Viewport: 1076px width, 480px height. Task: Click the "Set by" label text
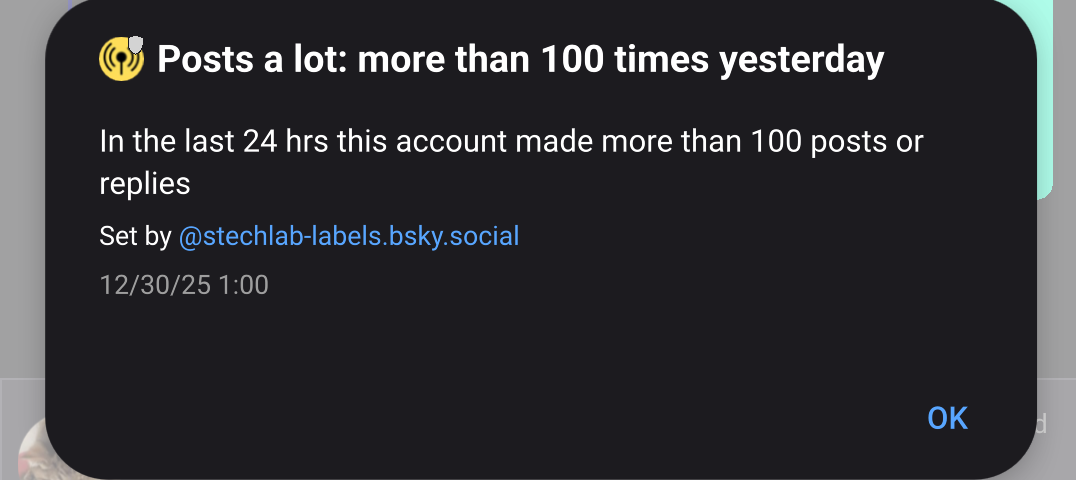coord(135,237)
